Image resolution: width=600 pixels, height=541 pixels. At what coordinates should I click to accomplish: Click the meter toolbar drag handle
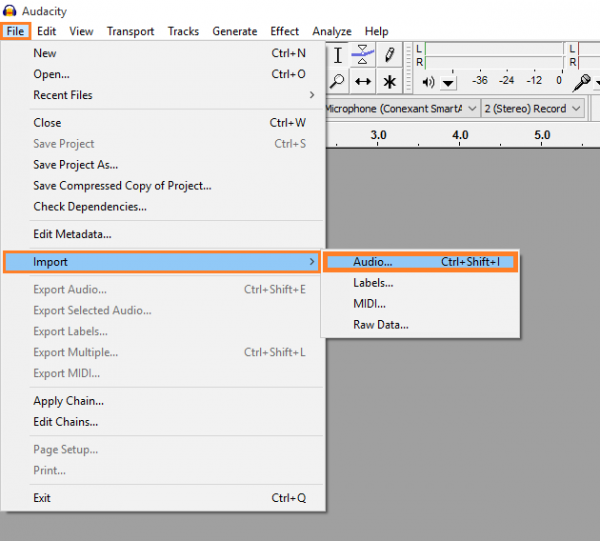pyautogui.click(x=408, y=68)
